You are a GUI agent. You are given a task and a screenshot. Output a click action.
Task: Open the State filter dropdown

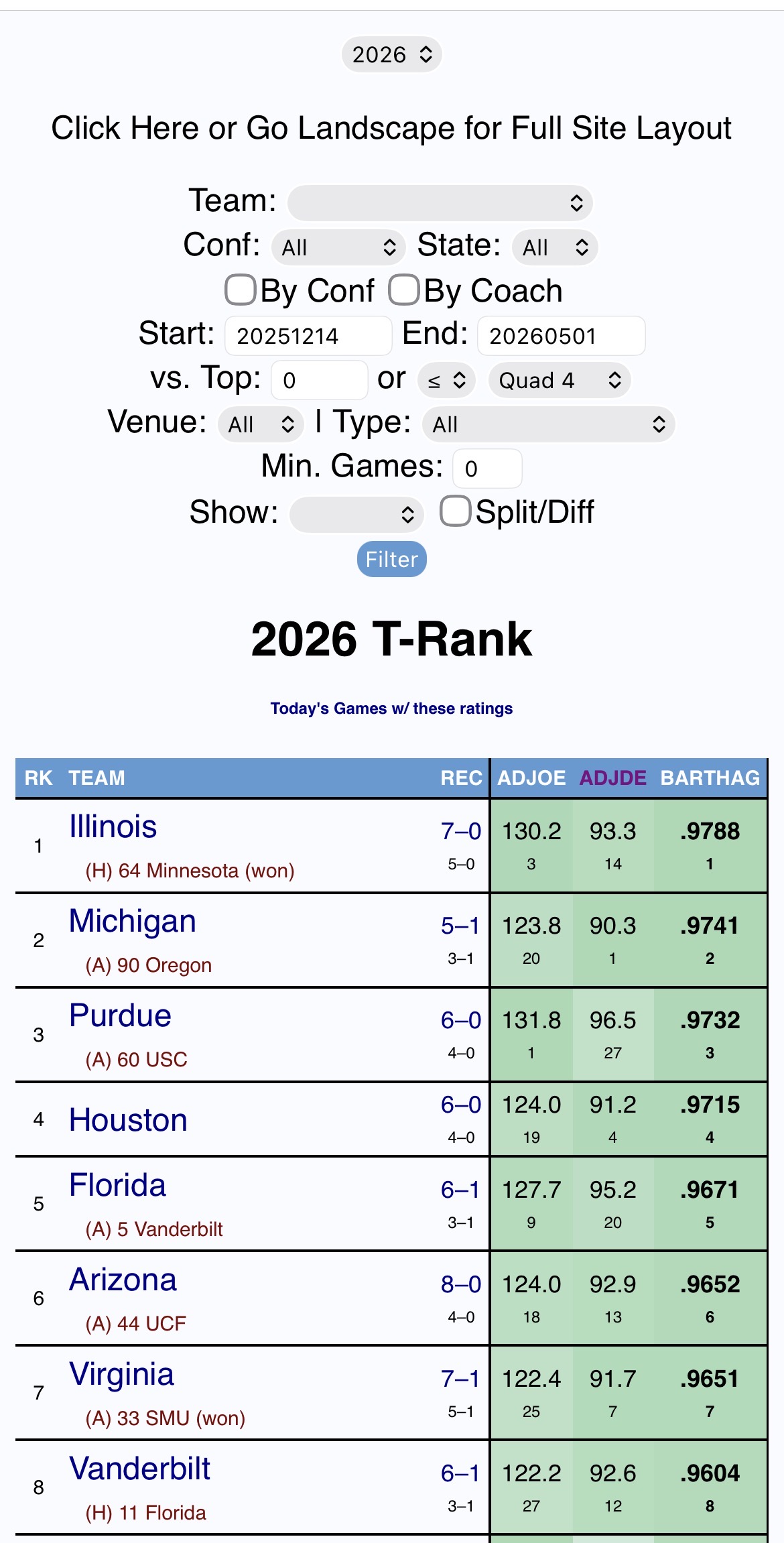click(555, 247)
